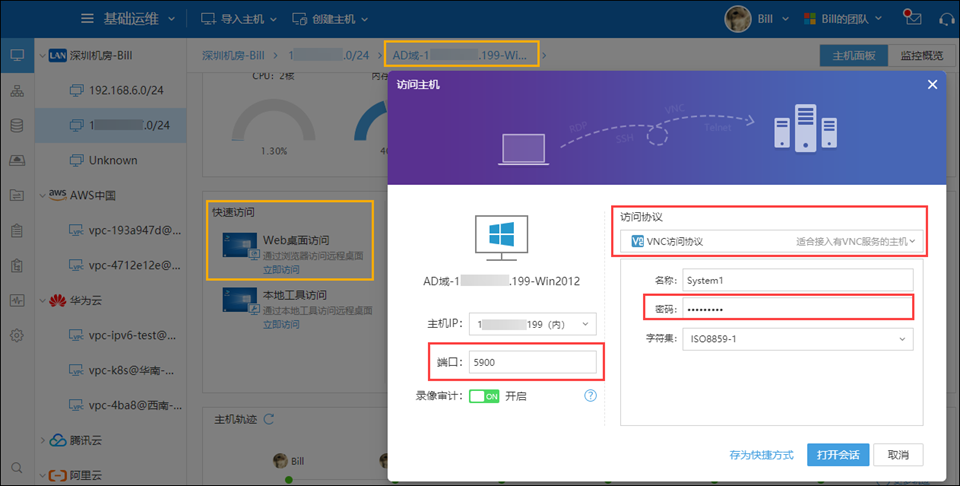Toggle the 录像审计 ON switch
Image resolution: width=960 pixels, height=486 pixels.
click(x=484, y=396)
